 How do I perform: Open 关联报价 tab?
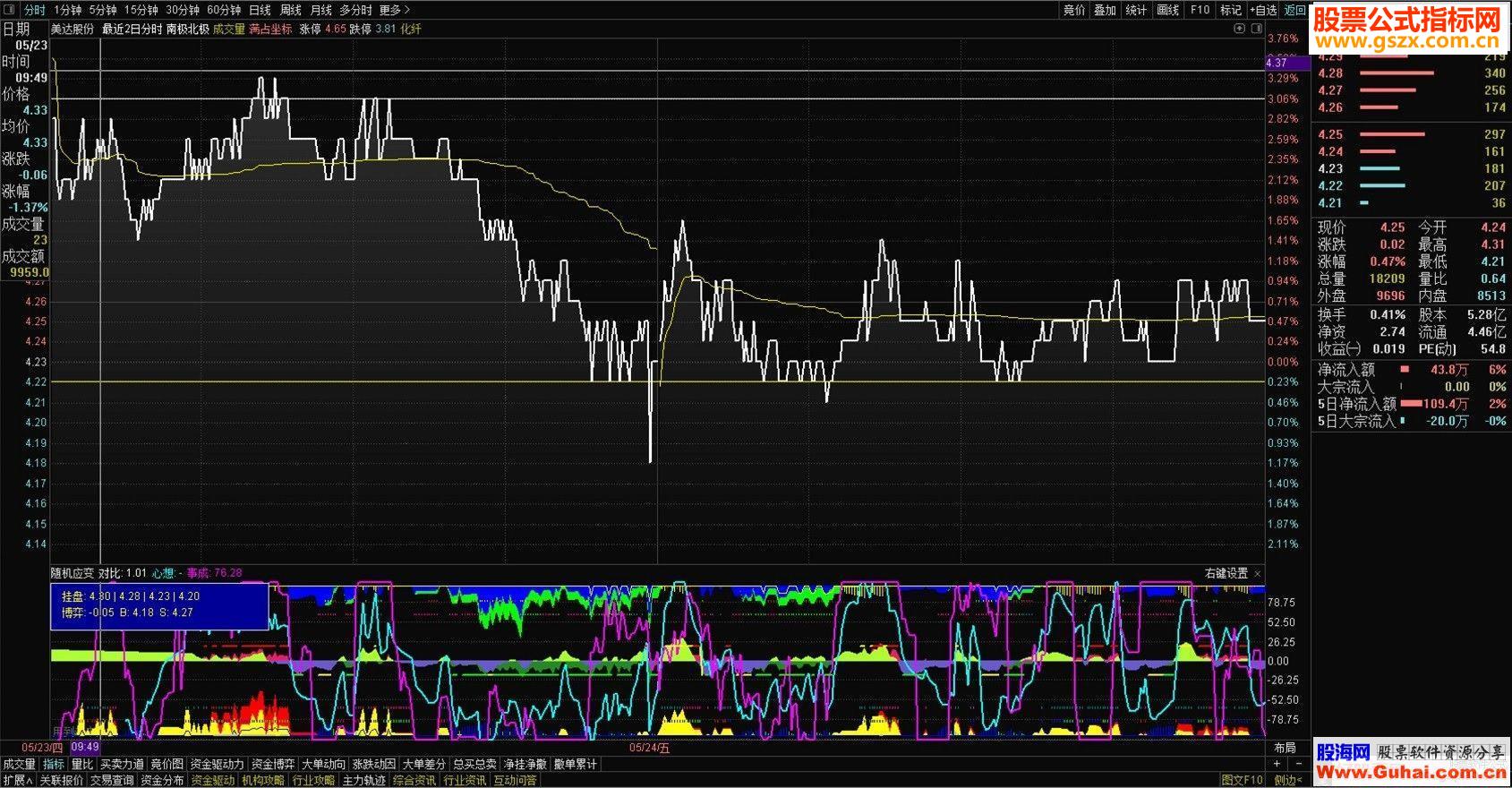tap(62, 780)
